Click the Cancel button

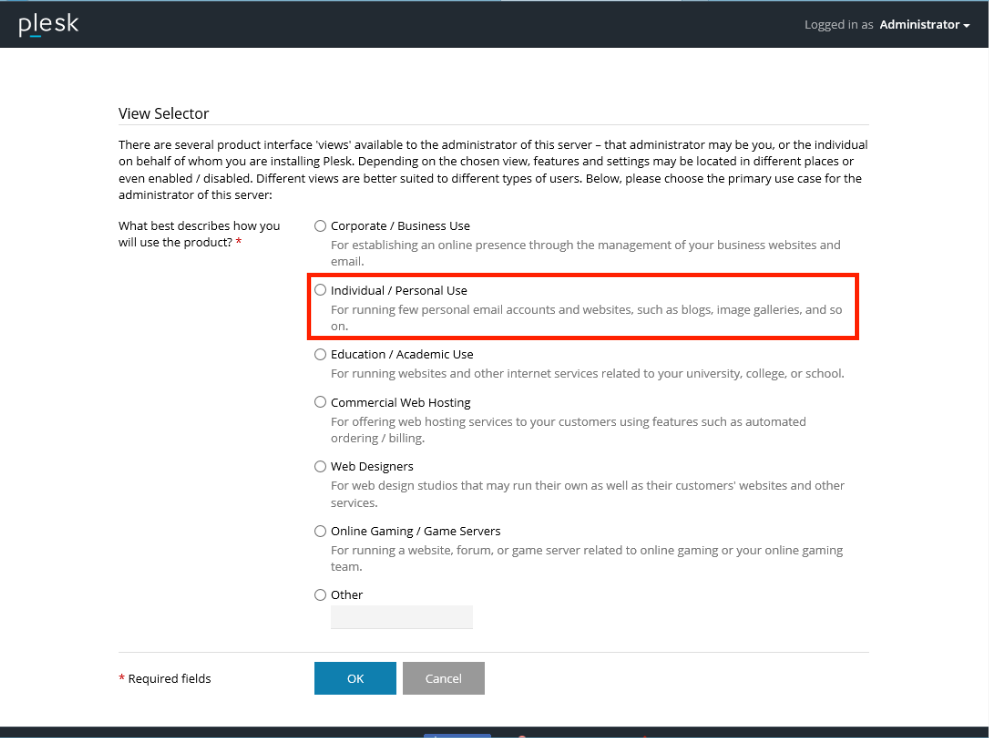tap(443, 678)
